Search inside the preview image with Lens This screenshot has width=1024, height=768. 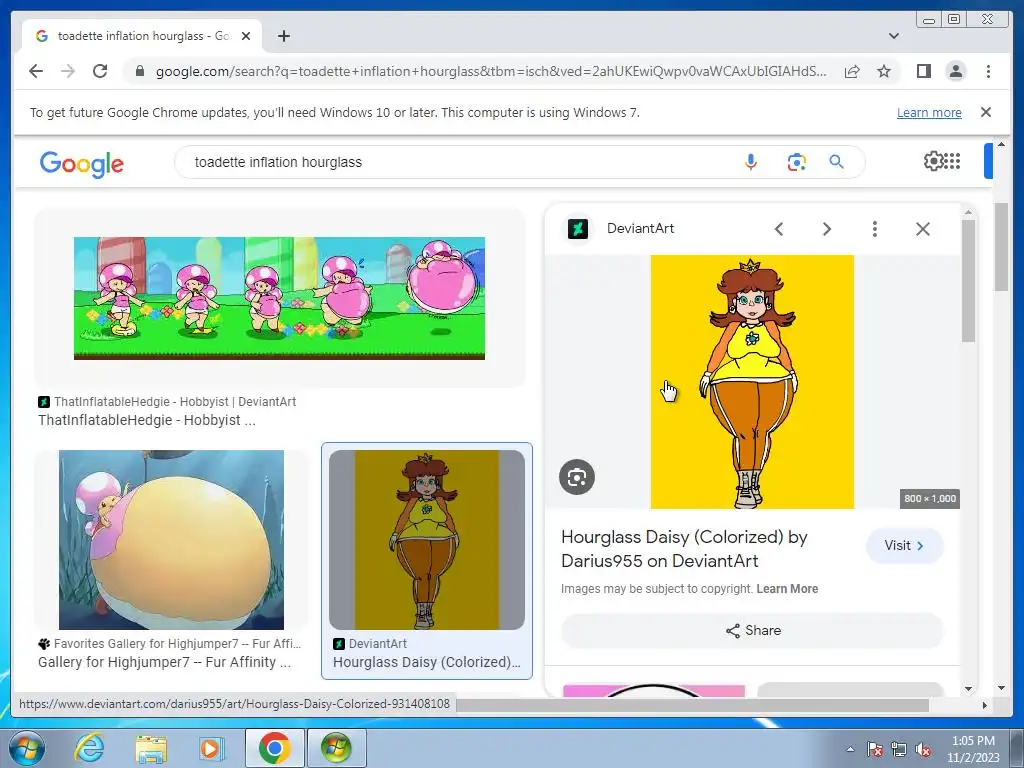(x=577, y=477)
